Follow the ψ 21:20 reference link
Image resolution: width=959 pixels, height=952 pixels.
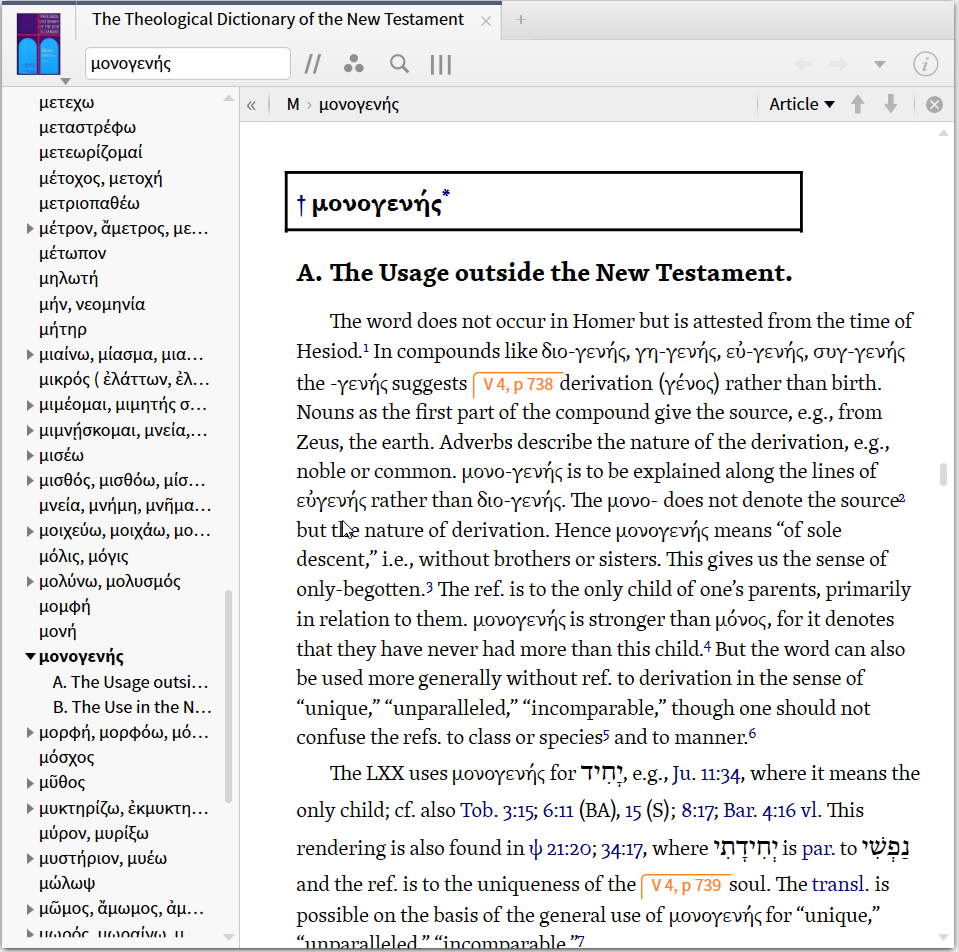coord(562,849)
